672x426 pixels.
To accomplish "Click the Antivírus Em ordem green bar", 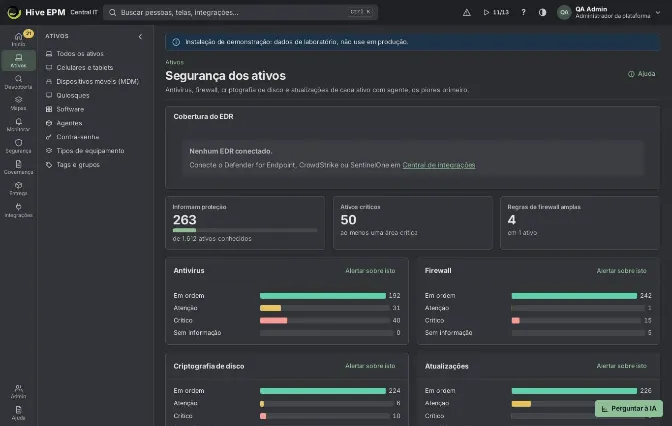I will tap(323, 296).
